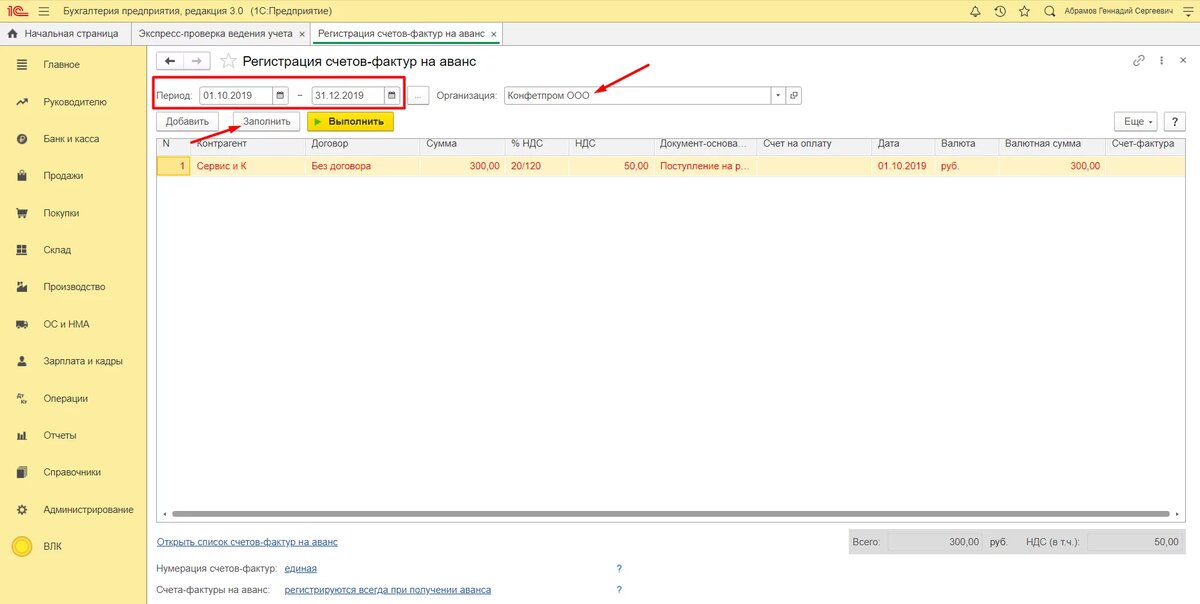The width and height of the screenshot is (1200, 604).
Task: Open link Открыть список счетов-фактур на аванс
Action: [x=247, y=542]
